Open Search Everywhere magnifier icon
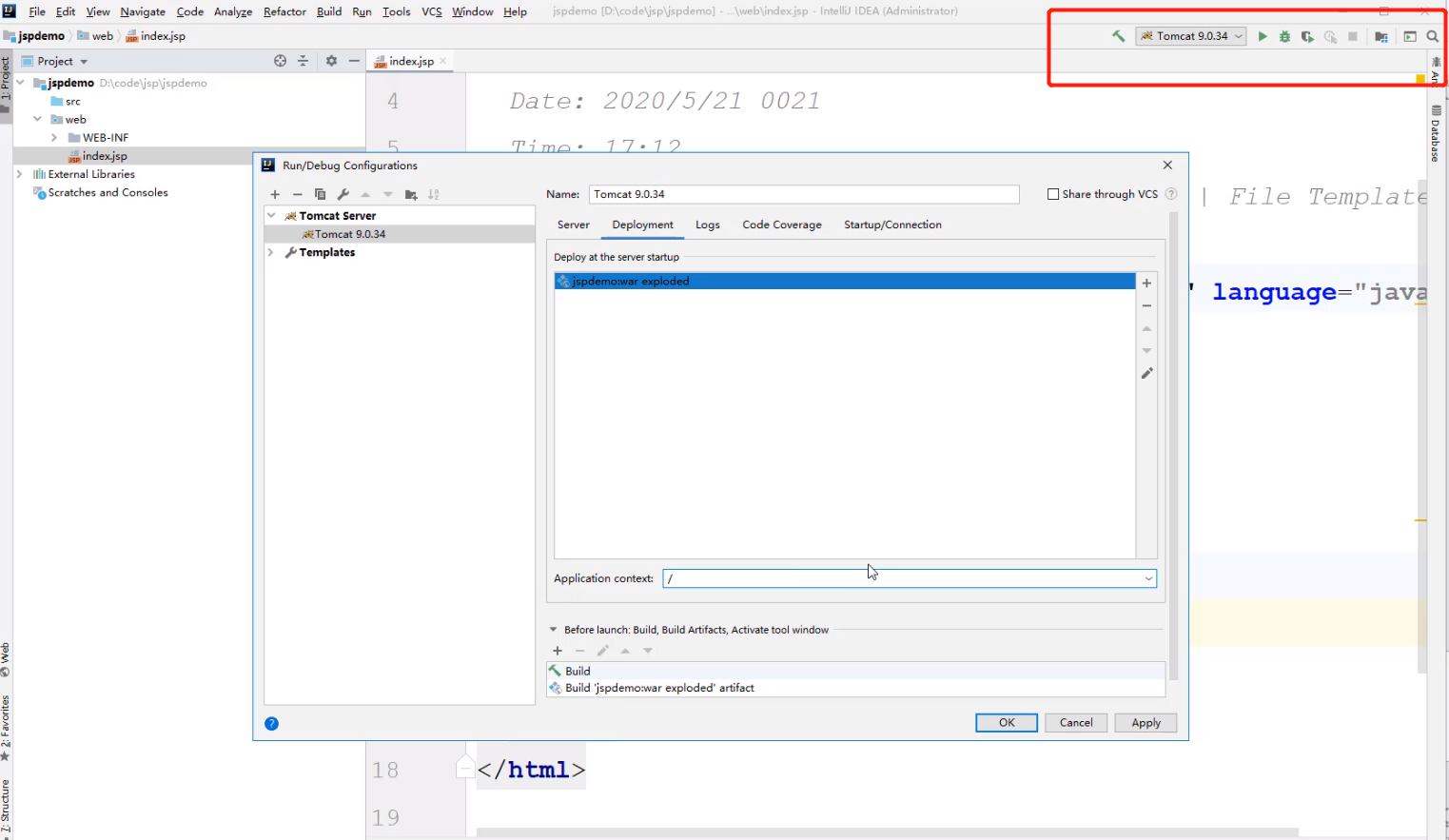The image size is (1449, 840). click(1433, 36)
